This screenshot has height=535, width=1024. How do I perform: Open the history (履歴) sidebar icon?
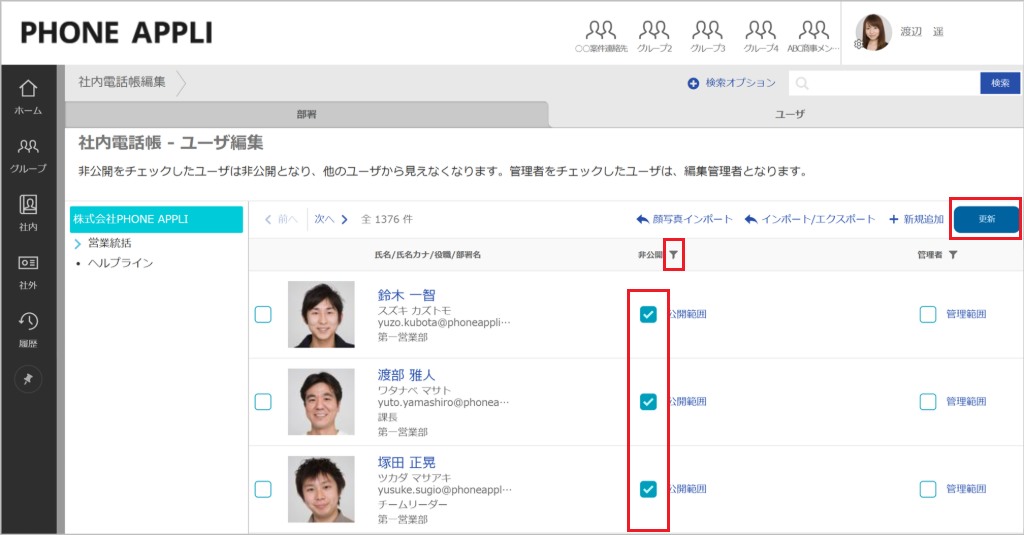[29, 327]
